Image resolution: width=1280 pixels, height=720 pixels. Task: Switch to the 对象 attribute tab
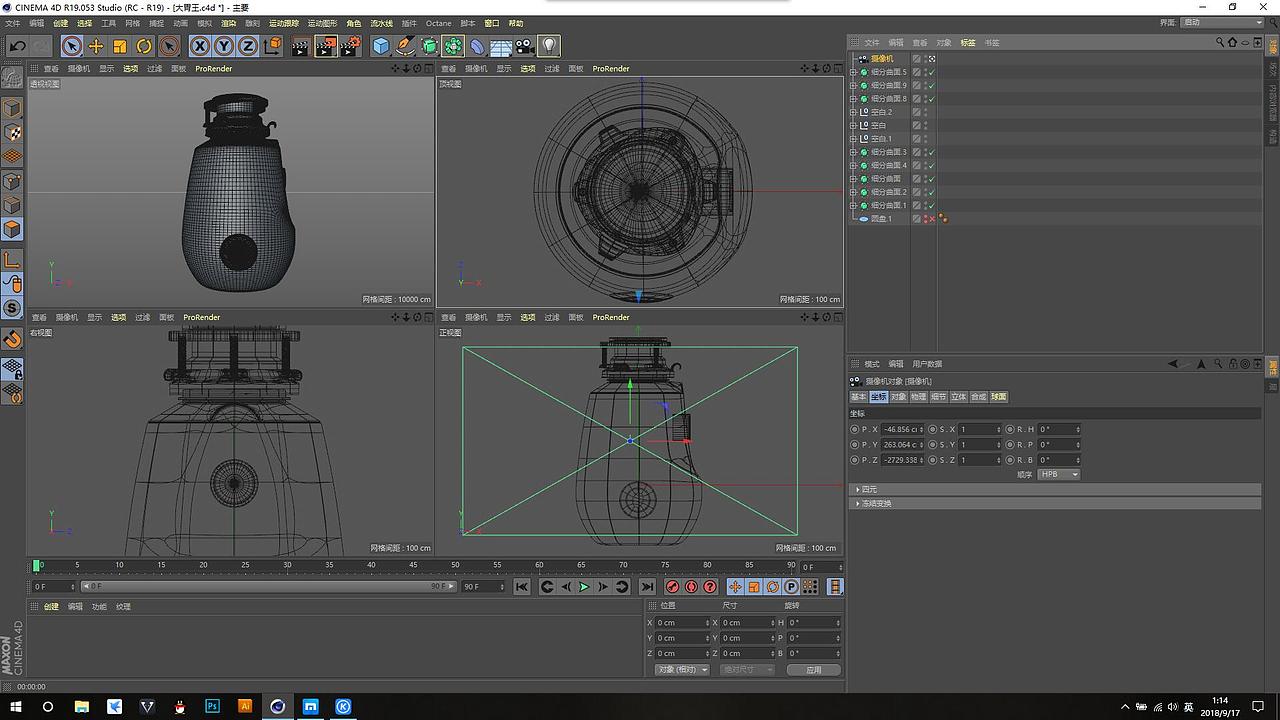[898, 397]
